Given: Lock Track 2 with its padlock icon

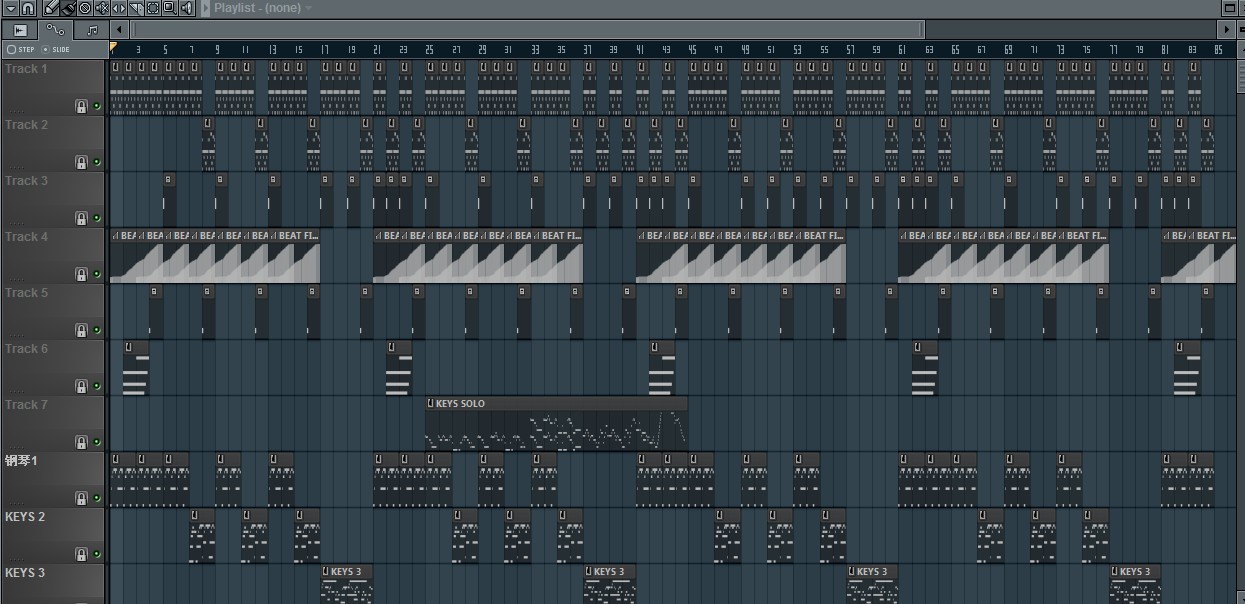Looking at the screenshot, I should pyautogui.click(x=81, y=162).
